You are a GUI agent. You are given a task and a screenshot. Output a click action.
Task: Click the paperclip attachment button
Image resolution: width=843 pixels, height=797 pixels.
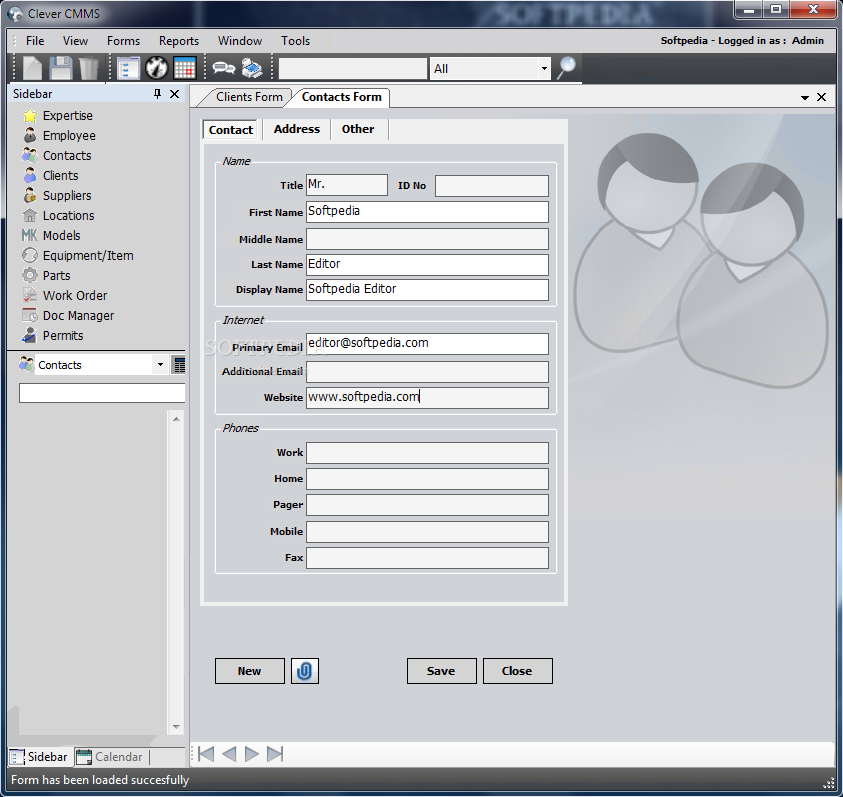pyautogui.click(x=305, y=671)
